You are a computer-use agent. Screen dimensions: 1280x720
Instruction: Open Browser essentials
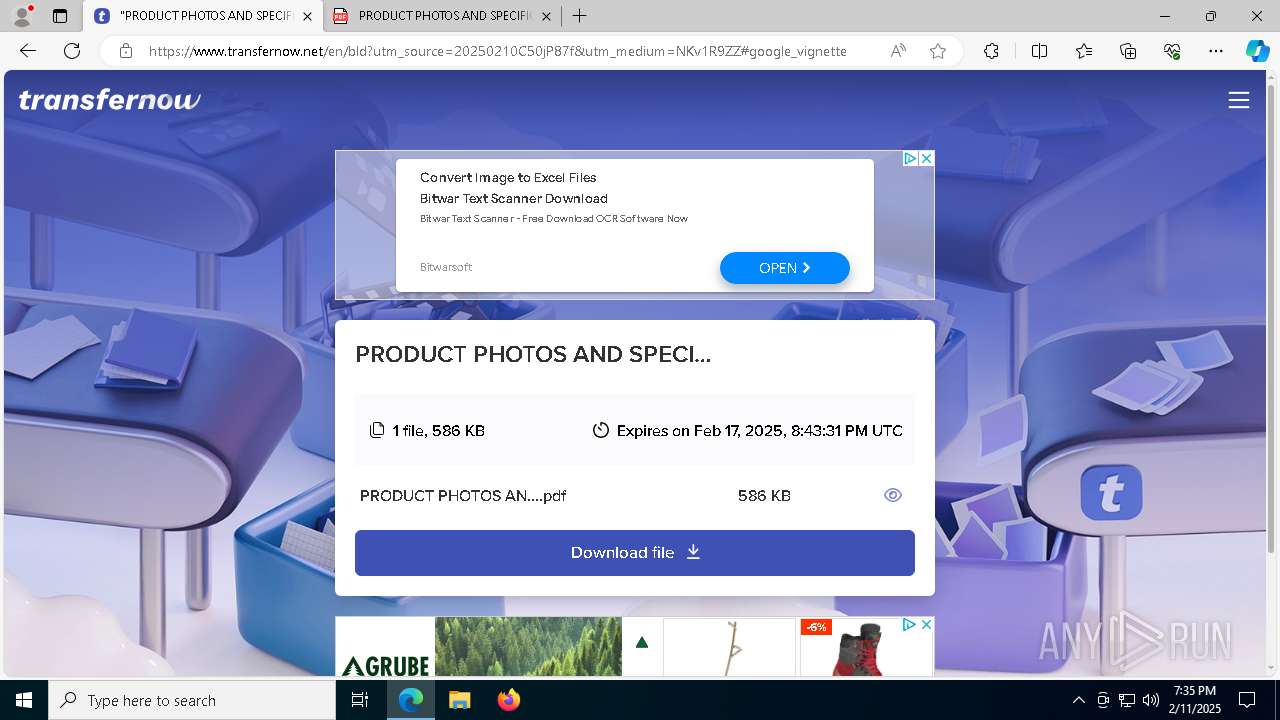1172,51
